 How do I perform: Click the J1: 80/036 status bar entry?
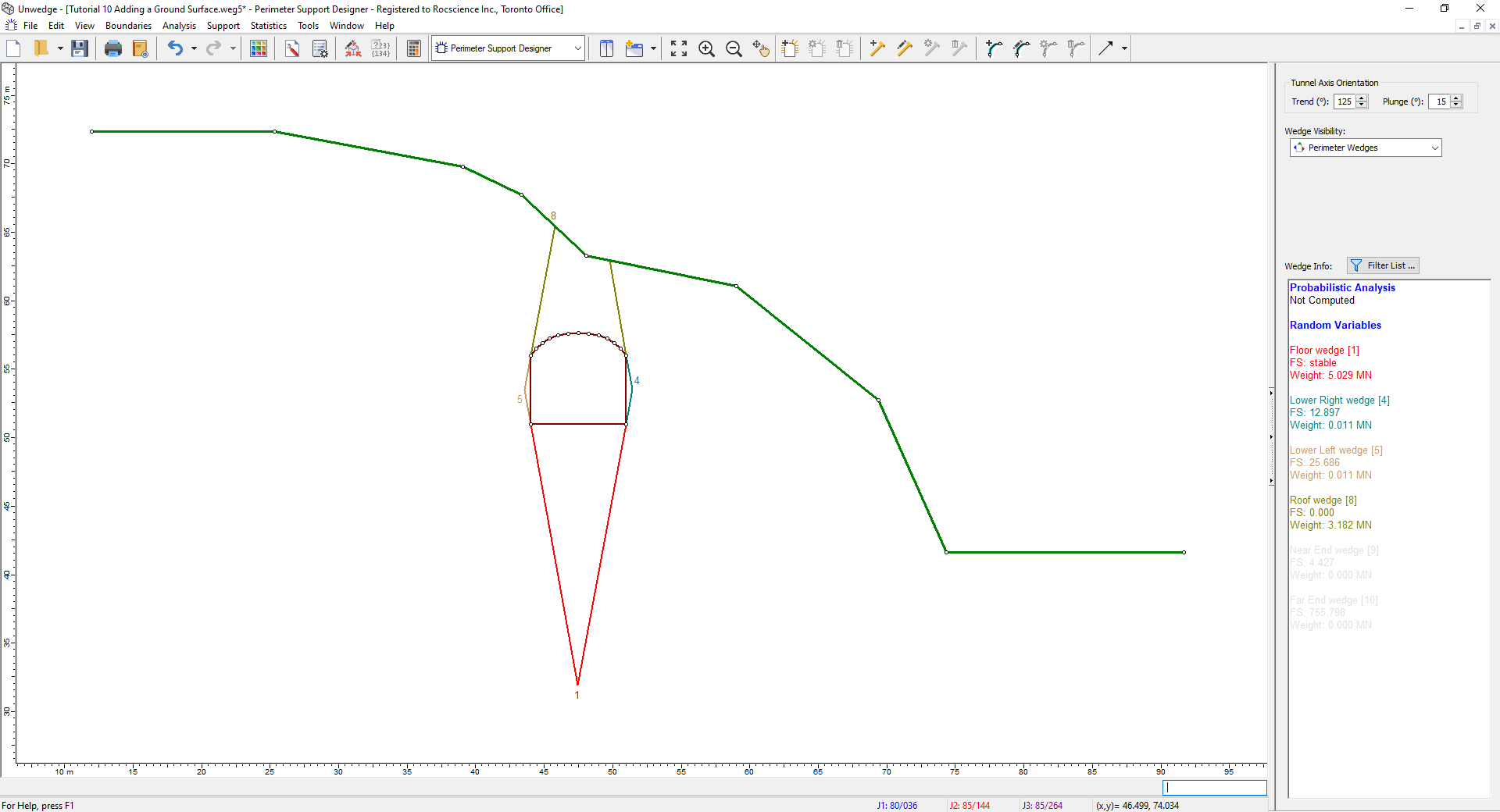tap(897, 806)
